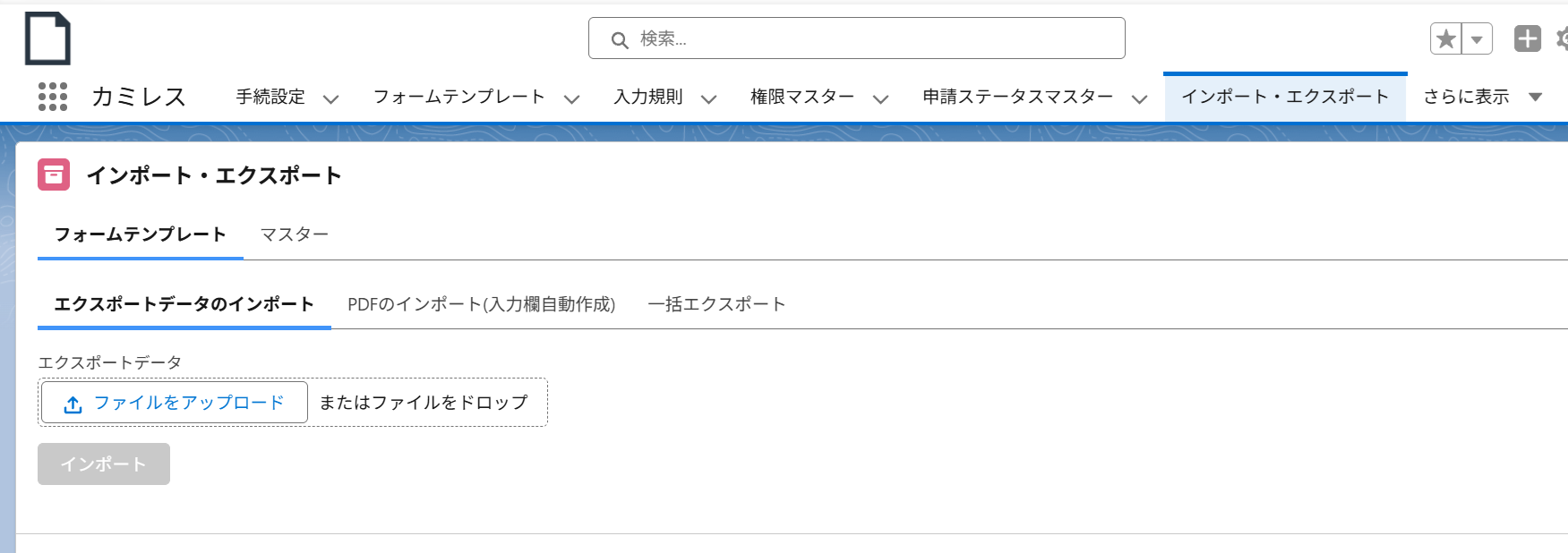Screen dimensions: 1568x553
Task: Expand the フォームテンプレート navigation dropdown
Action: pos(572,97)
